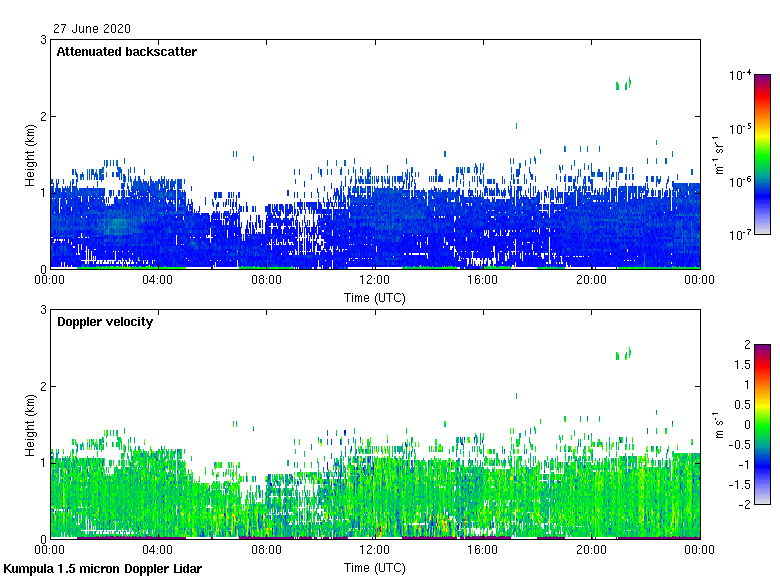780x580 pixels.
Task: Click the 04:00 tick under the backscatter plot
Action: (158, 280)
